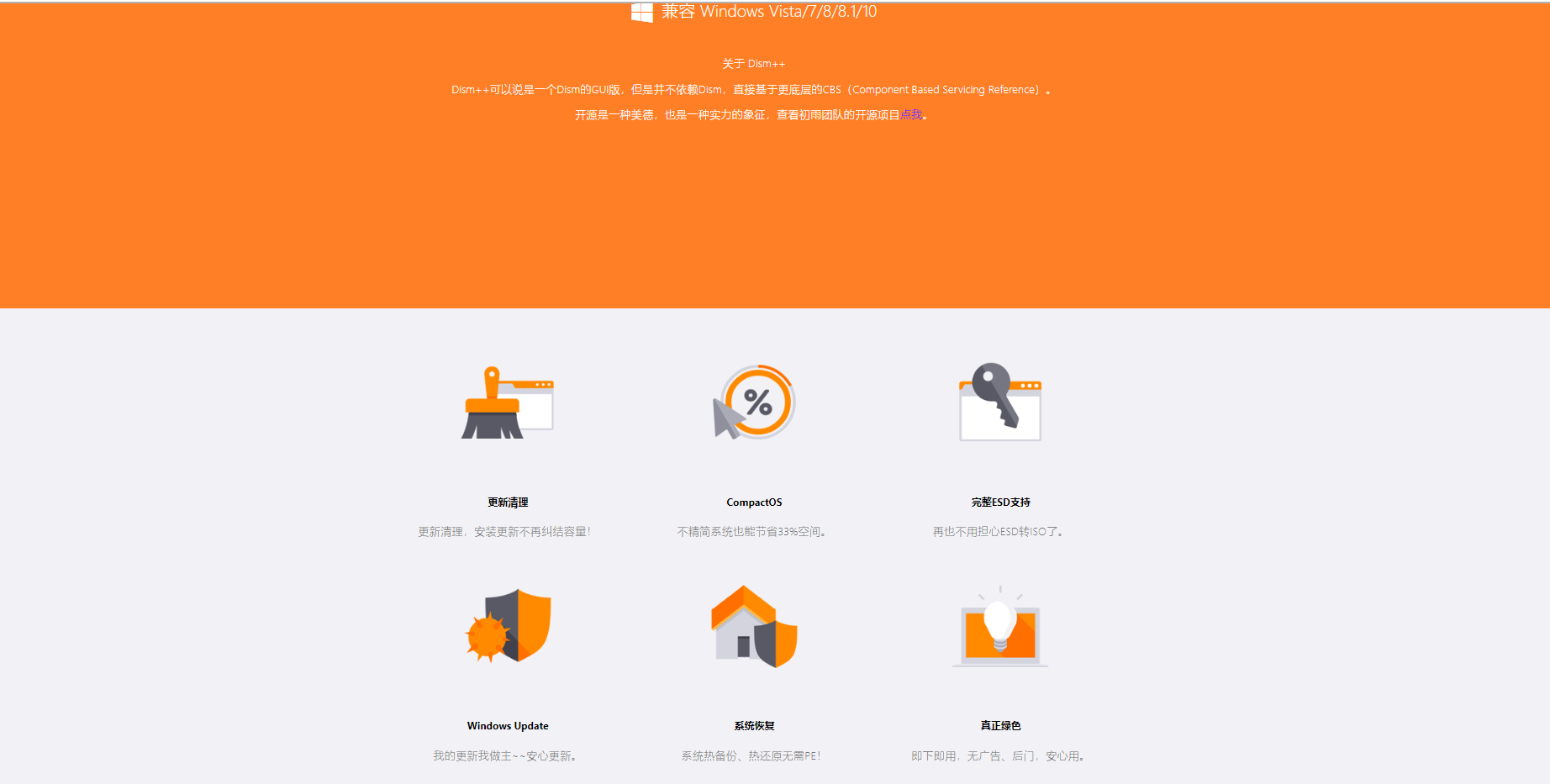Click the 兼容 Windows Vista/7/8/8.1/10 title
The height and width of the screenshot is (784, 1550).
tap(769, 12)
